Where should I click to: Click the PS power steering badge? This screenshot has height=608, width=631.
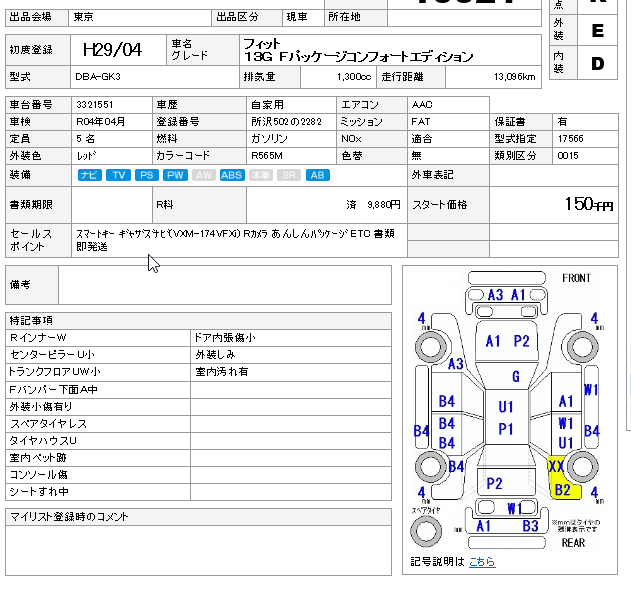coord(147,175)
